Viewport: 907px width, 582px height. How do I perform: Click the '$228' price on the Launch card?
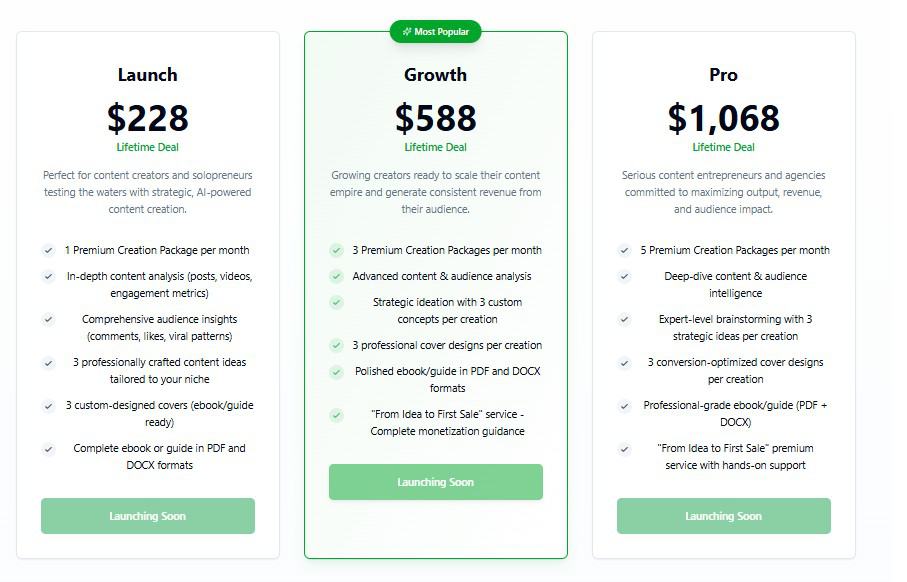coord(147,119)
